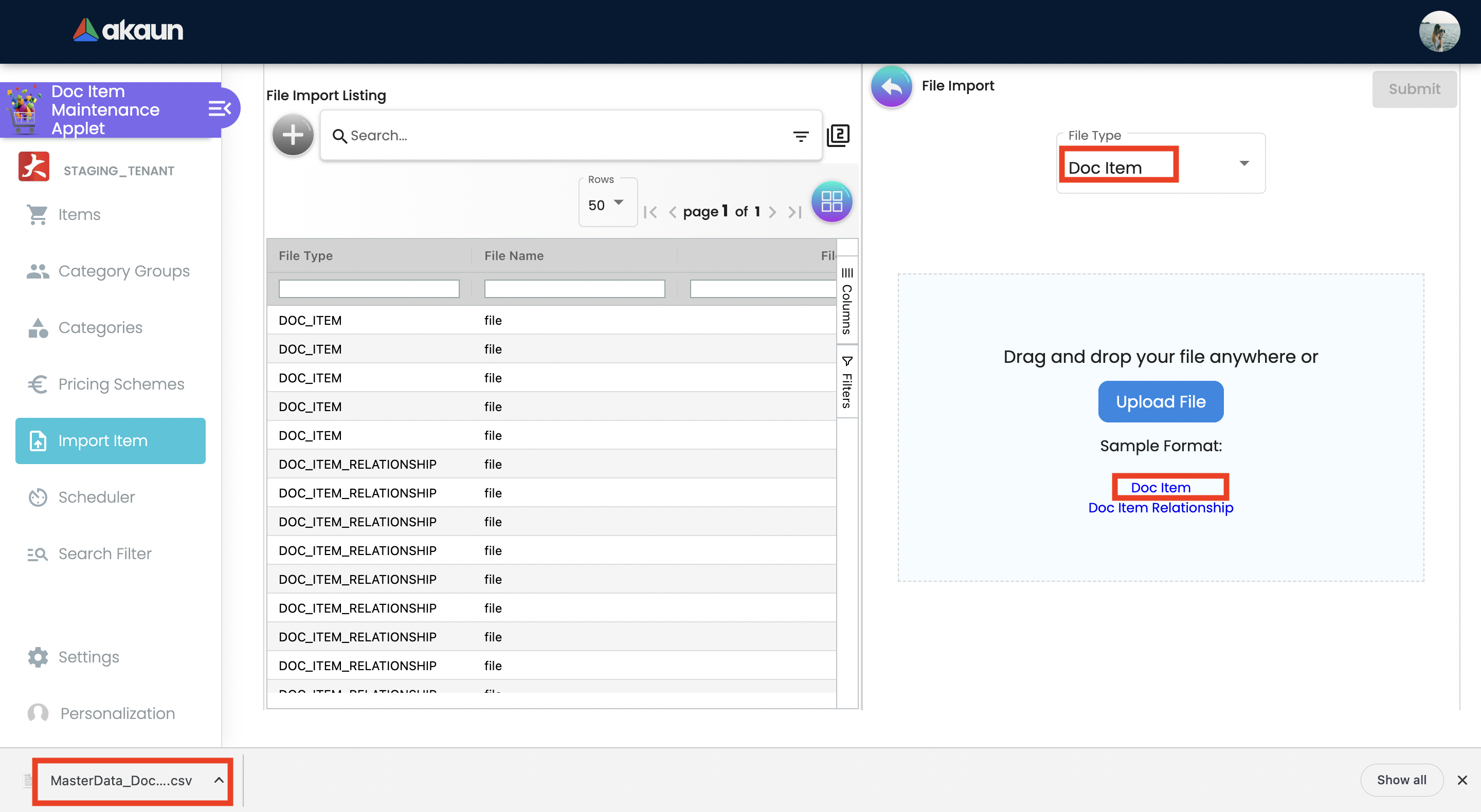1481x812 pixels.
Task: Jump to last page arrow
Action: pyautogui.click(x=795, y=212)
